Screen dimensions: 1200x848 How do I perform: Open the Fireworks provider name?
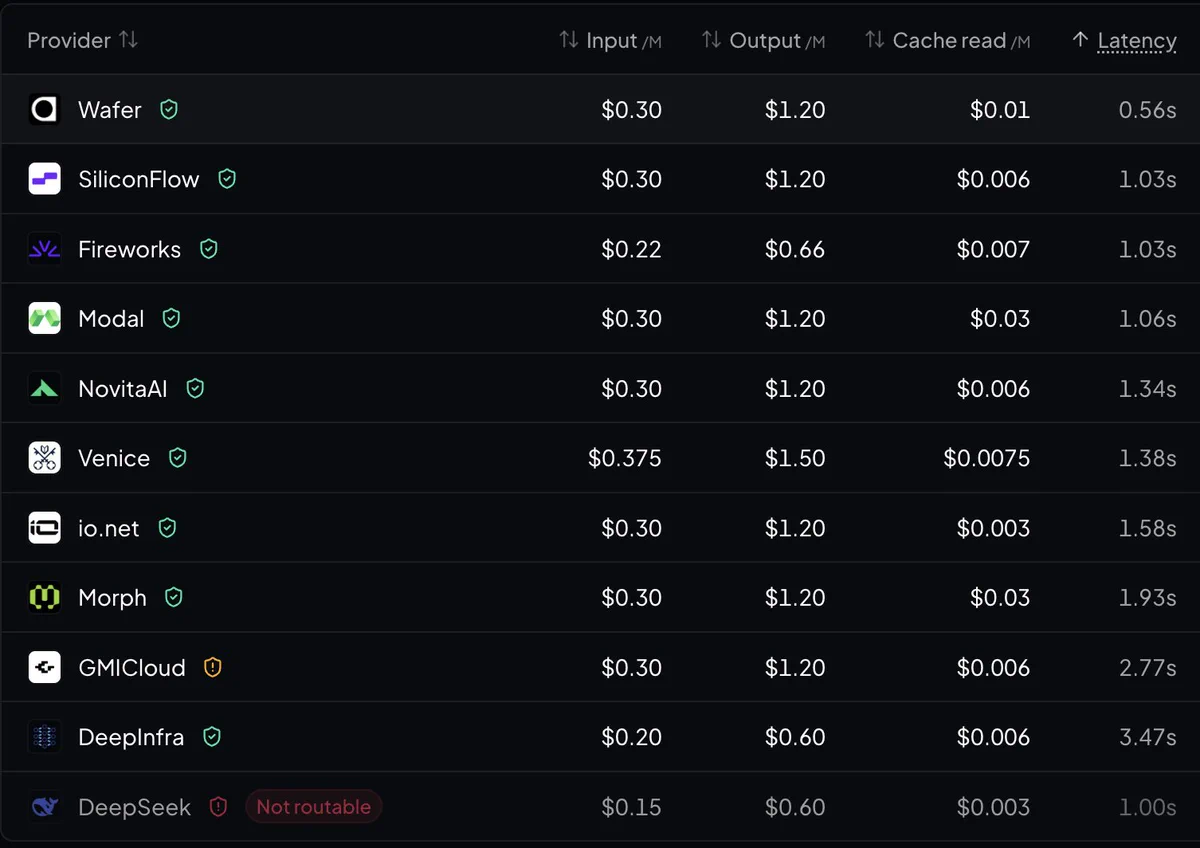[x=130, y=249]
